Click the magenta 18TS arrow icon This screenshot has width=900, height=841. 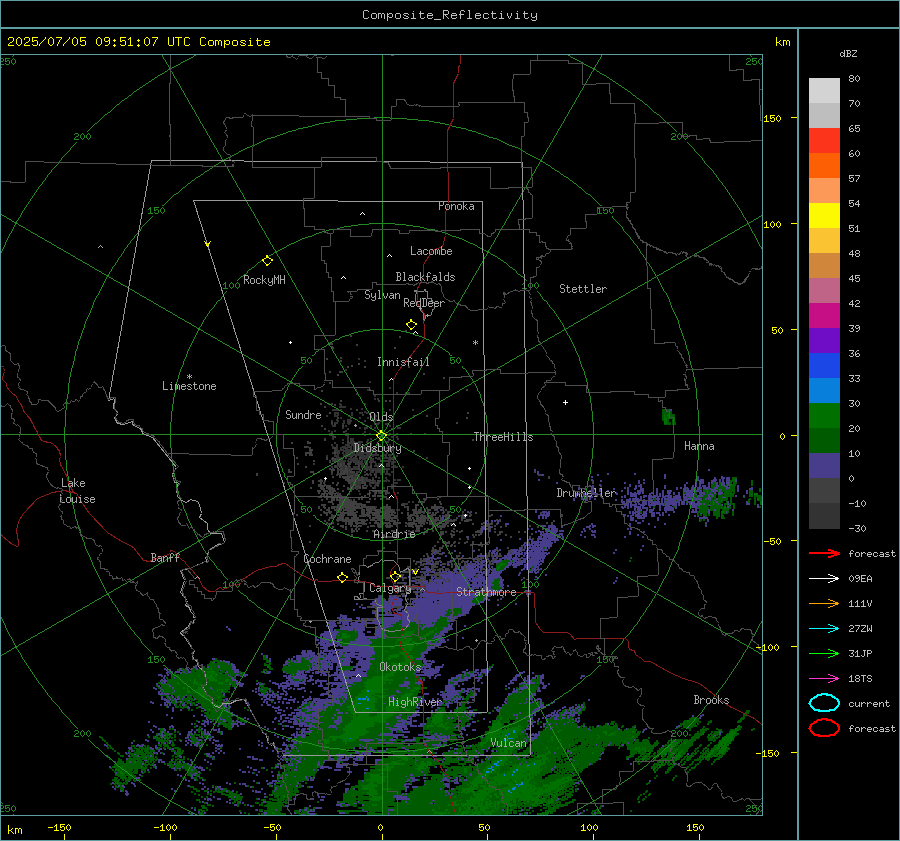(x=824, y=679)
